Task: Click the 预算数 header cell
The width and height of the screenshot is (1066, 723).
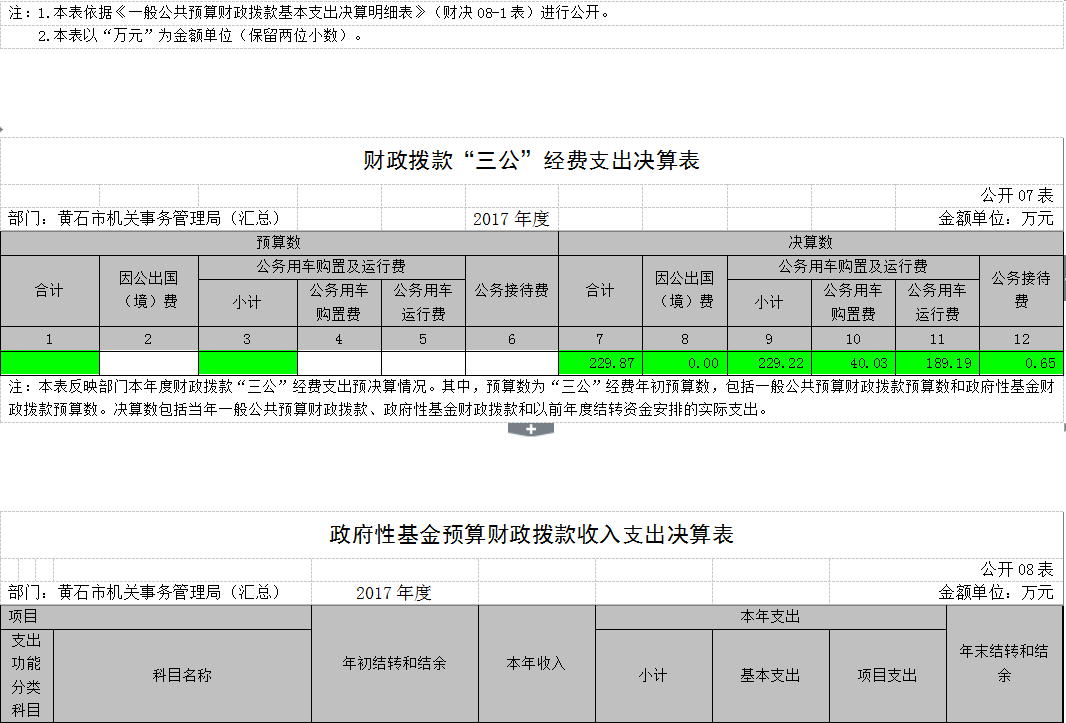Action: click(x=279, y=243)
